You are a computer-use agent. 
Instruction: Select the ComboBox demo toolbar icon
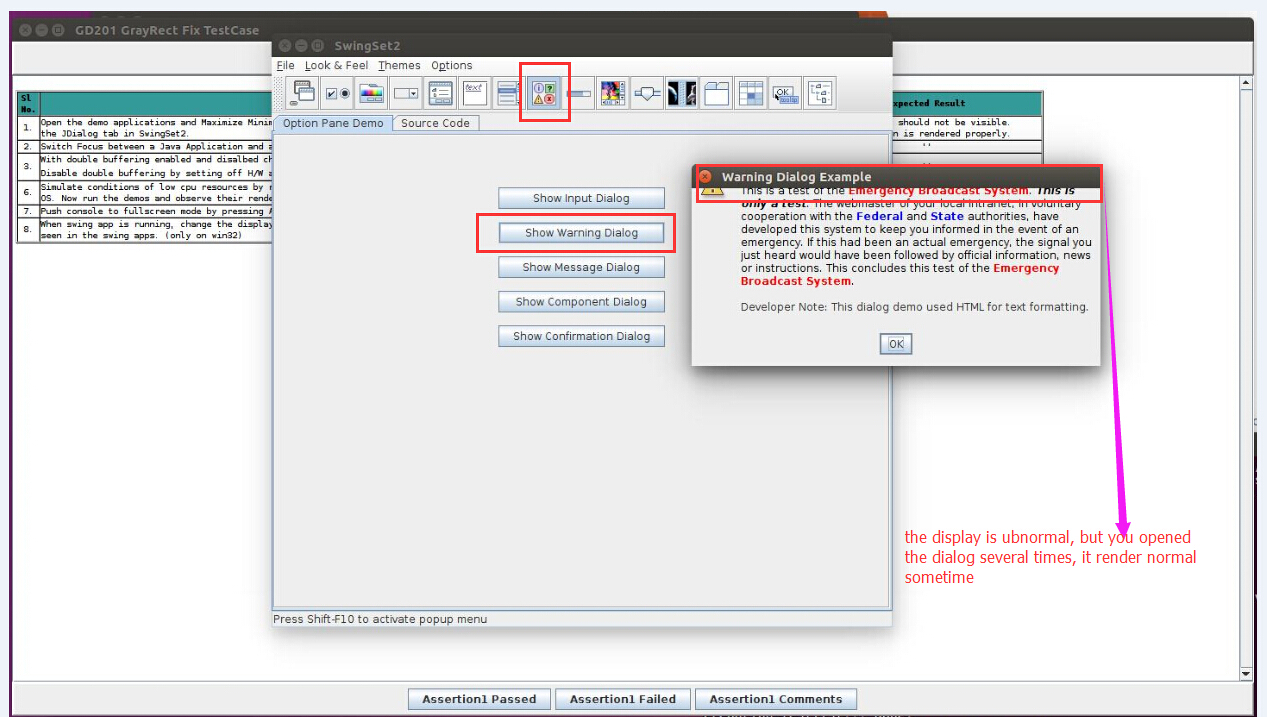pos(406,93)
